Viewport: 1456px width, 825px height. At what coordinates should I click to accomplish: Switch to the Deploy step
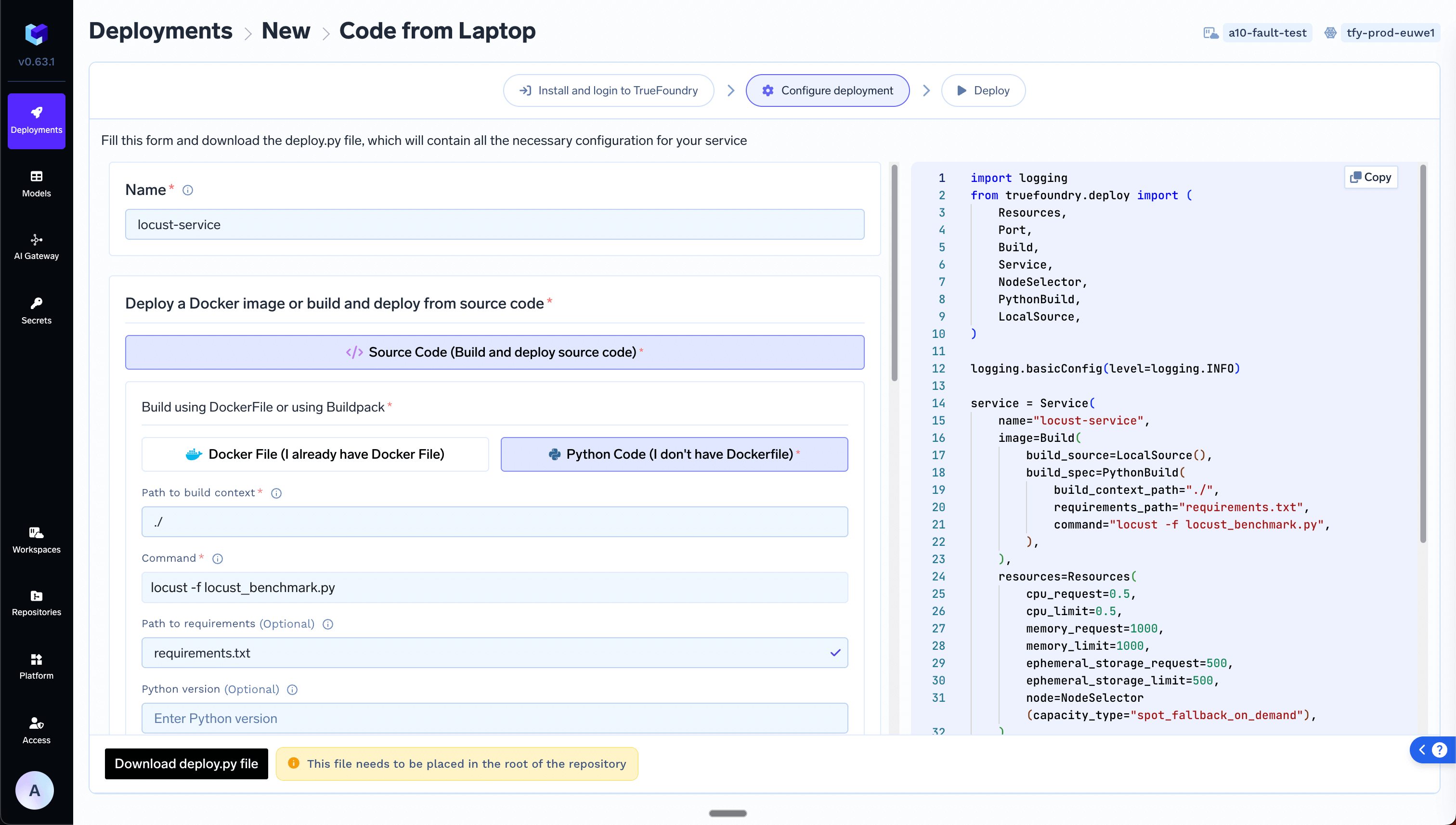tap(983, 90)
